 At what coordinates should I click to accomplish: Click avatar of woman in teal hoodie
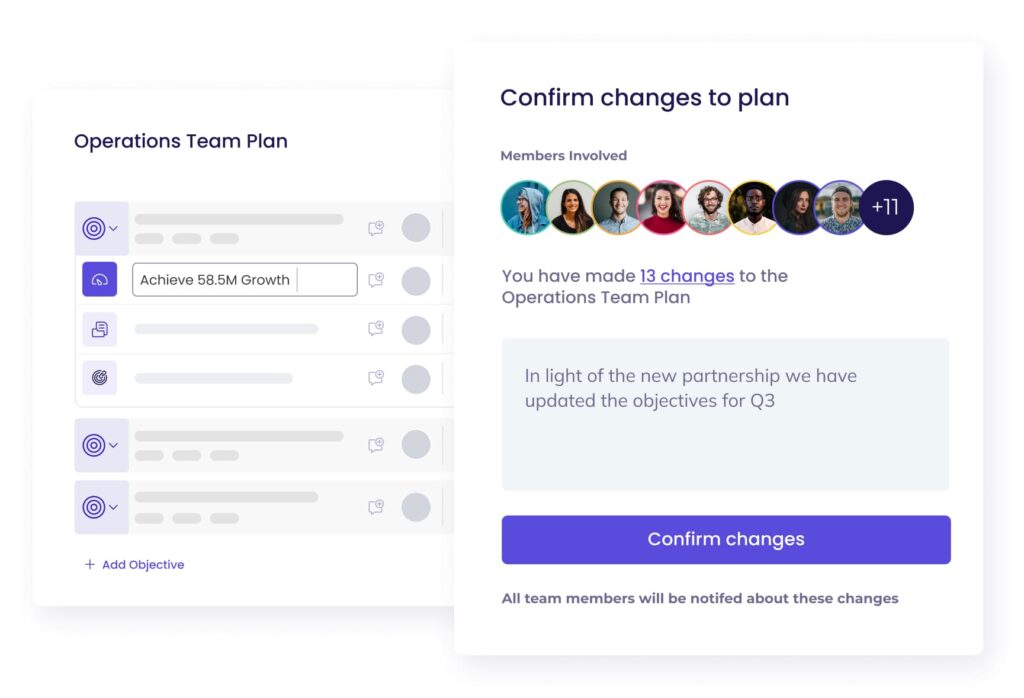pyautogui.click(x=526, y=208)
